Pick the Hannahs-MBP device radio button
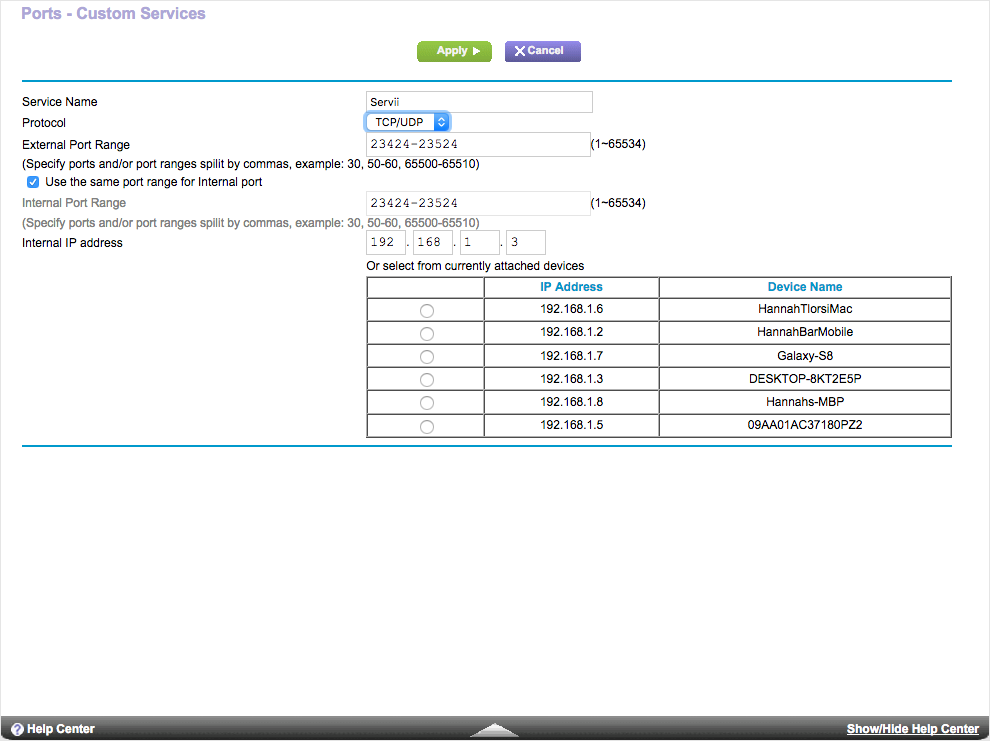The image size is (990, 741). [x=427, y=403]
